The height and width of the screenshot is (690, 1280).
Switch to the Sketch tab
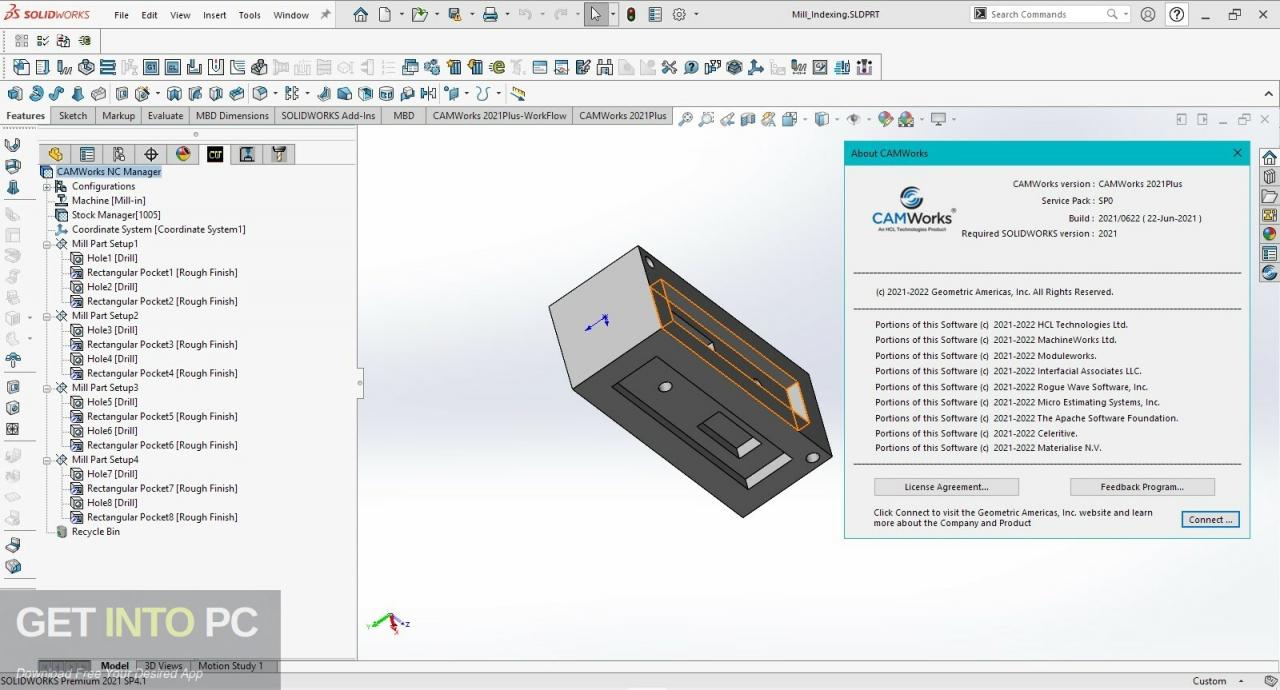point(73,116)
